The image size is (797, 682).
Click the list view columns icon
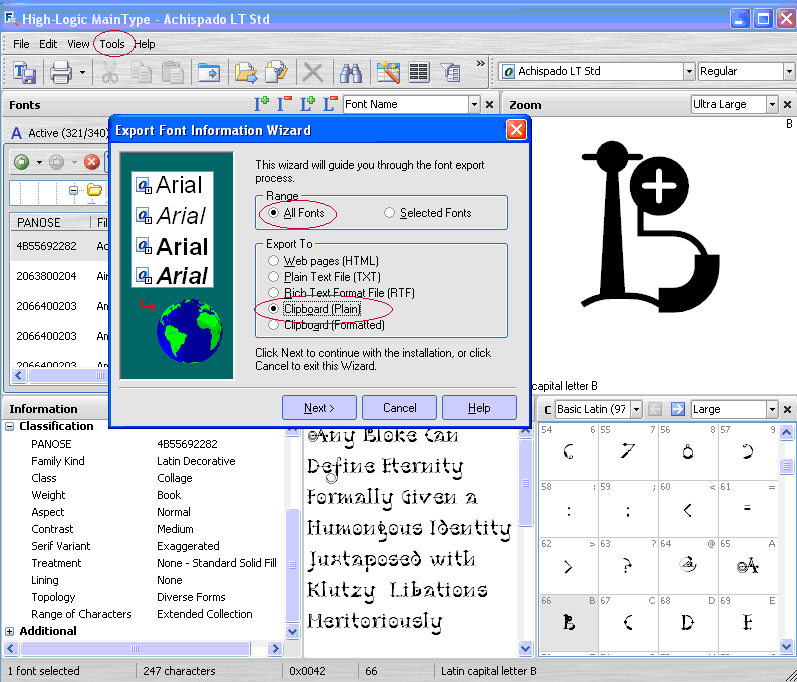coord(419,73)
